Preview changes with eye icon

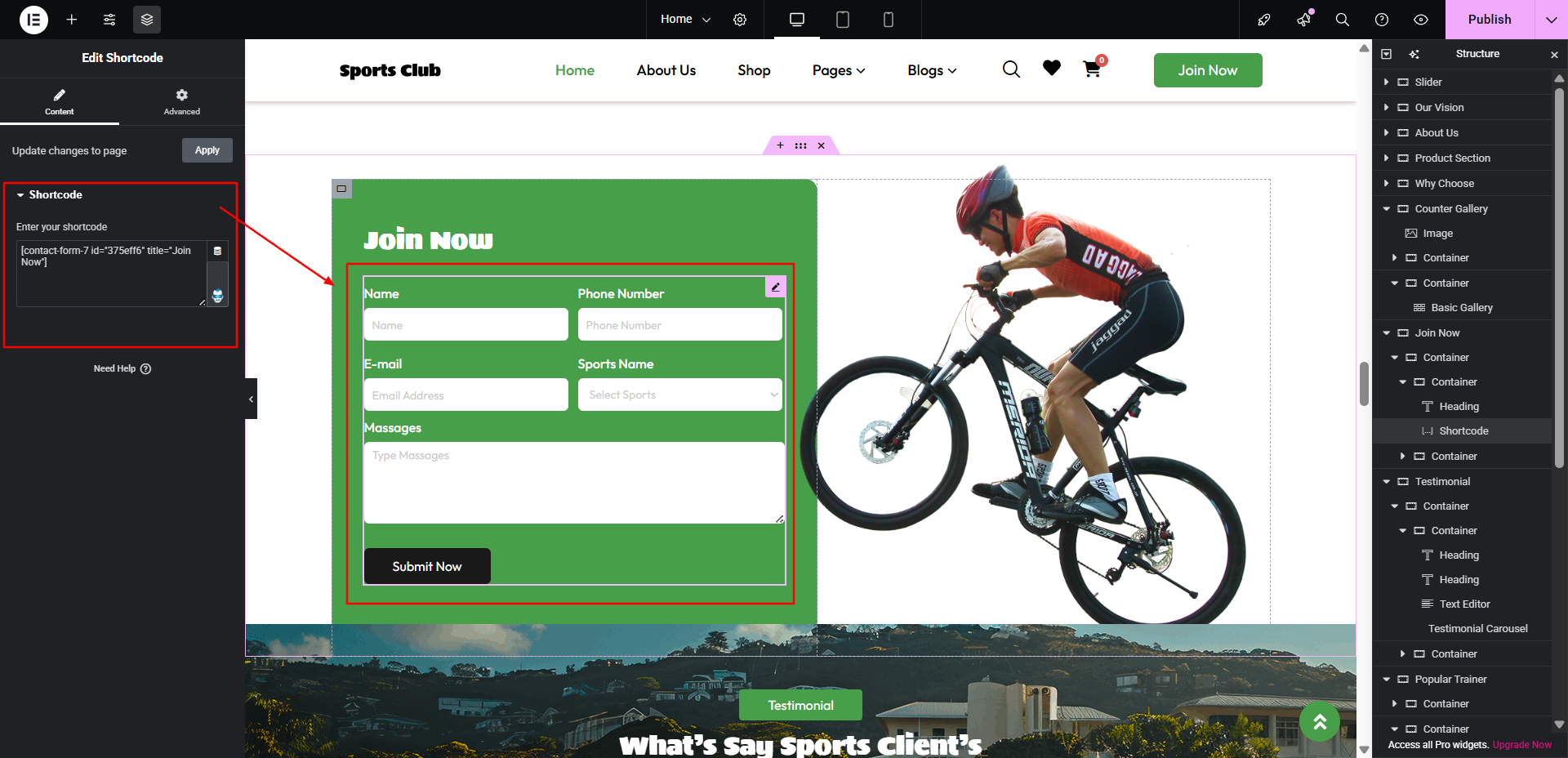[x=1421, y=20]
